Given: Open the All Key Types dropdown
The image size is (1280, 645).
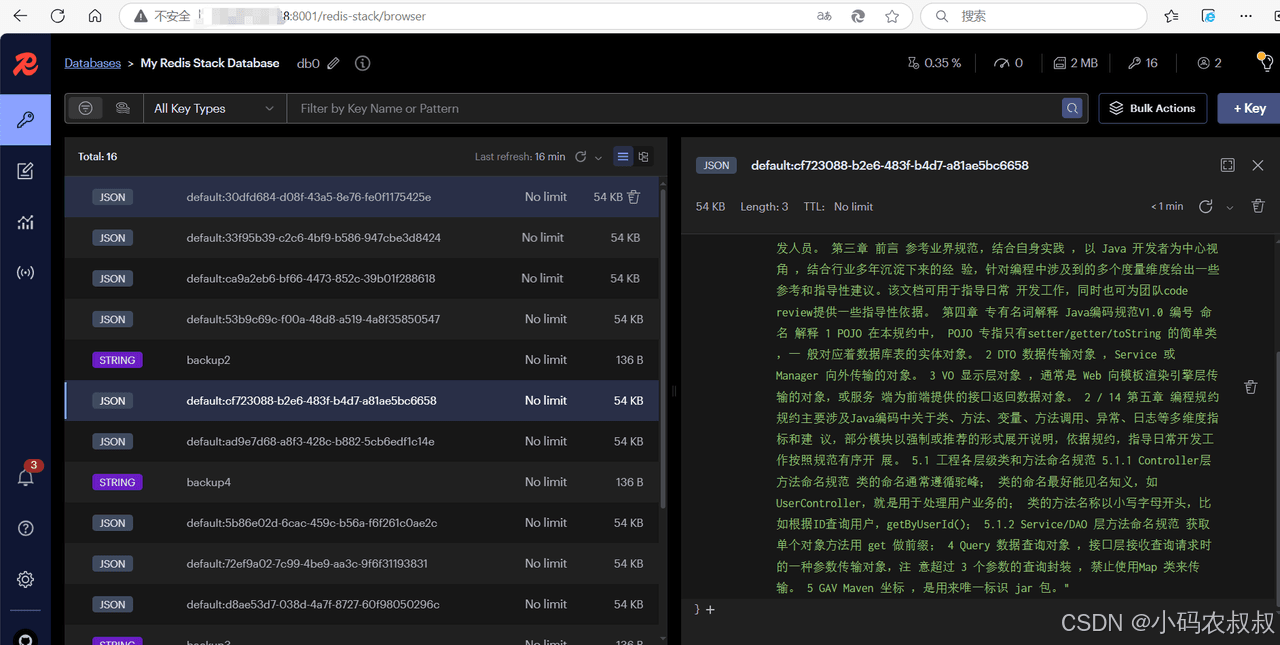Looking at the screenshot, I should pos(214,108).
